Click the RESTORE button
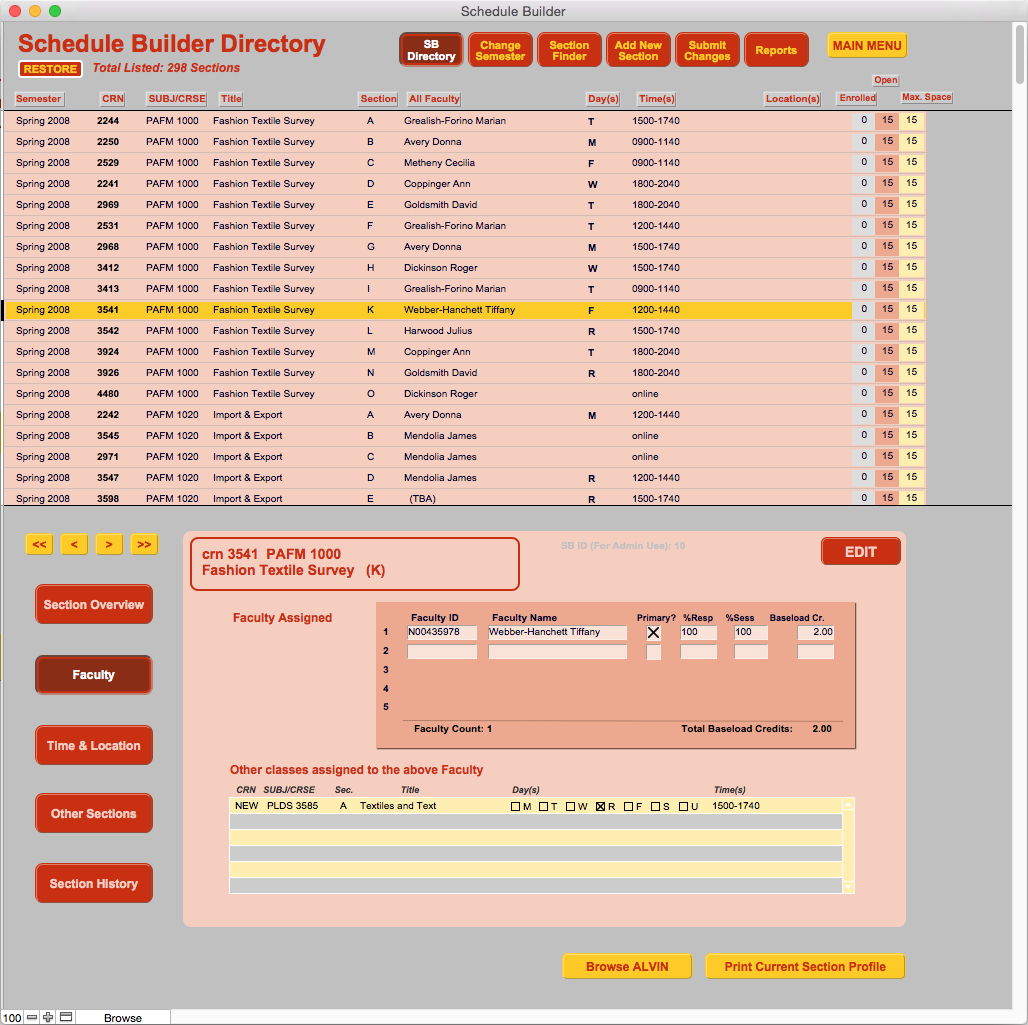1028x1025 pixels. [50, 69]
